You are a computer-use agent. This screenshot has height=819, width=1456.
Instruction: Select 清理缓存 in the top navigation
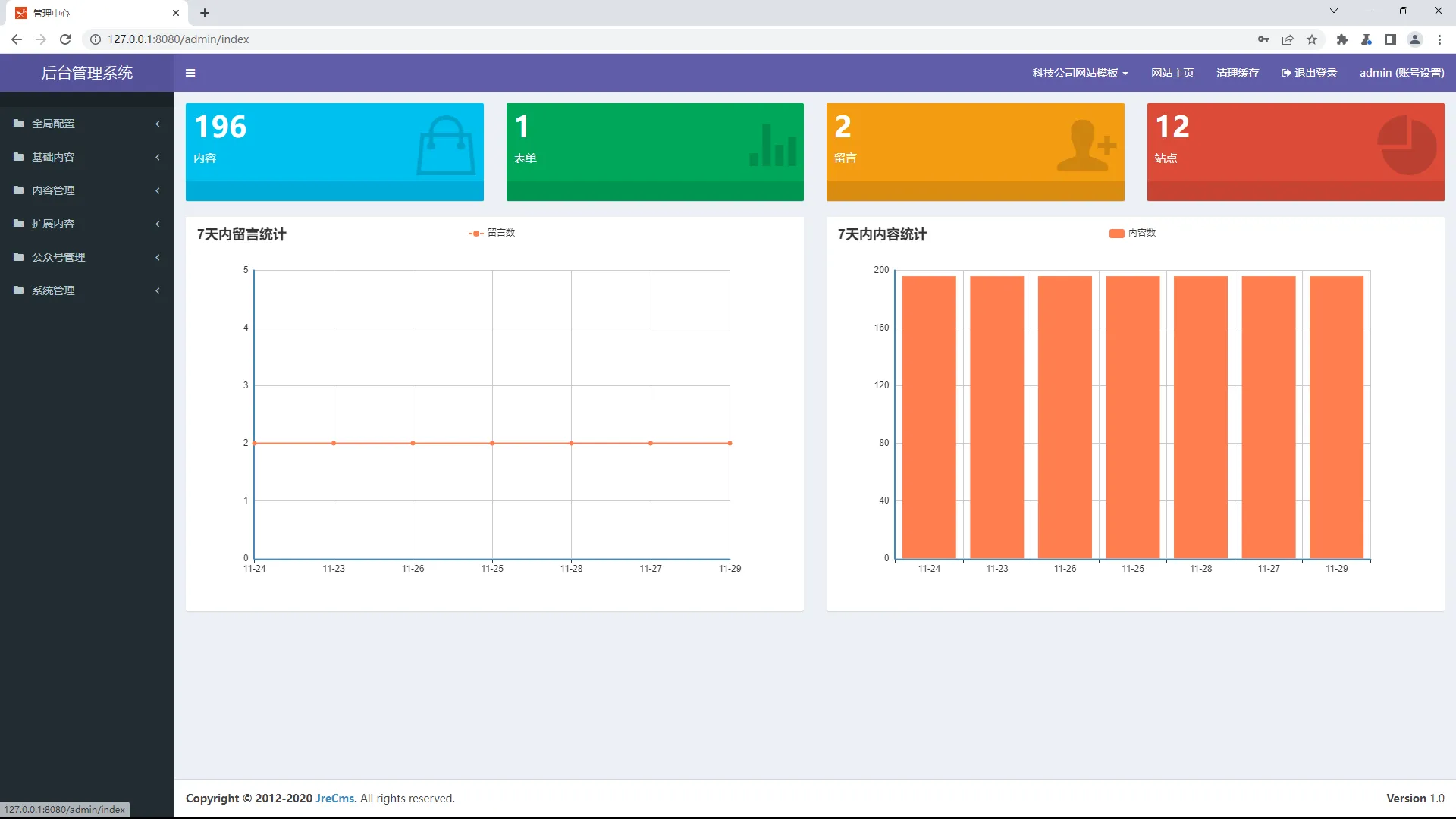[x=1237, y=73]
